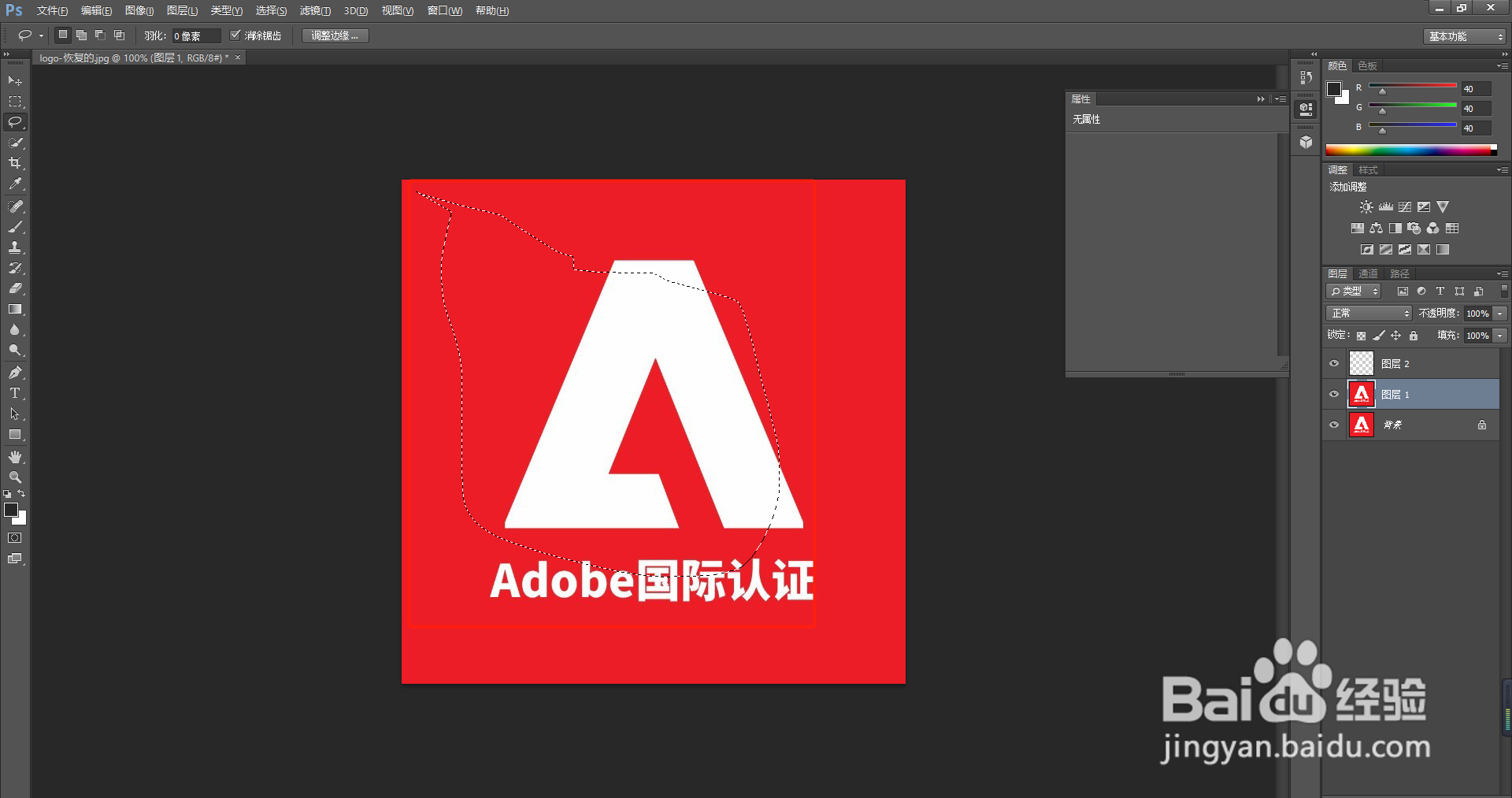This screenshot has height=798, width=1512.
Task: Open the 滤镜(T) menu
Action: click(315, 11)
